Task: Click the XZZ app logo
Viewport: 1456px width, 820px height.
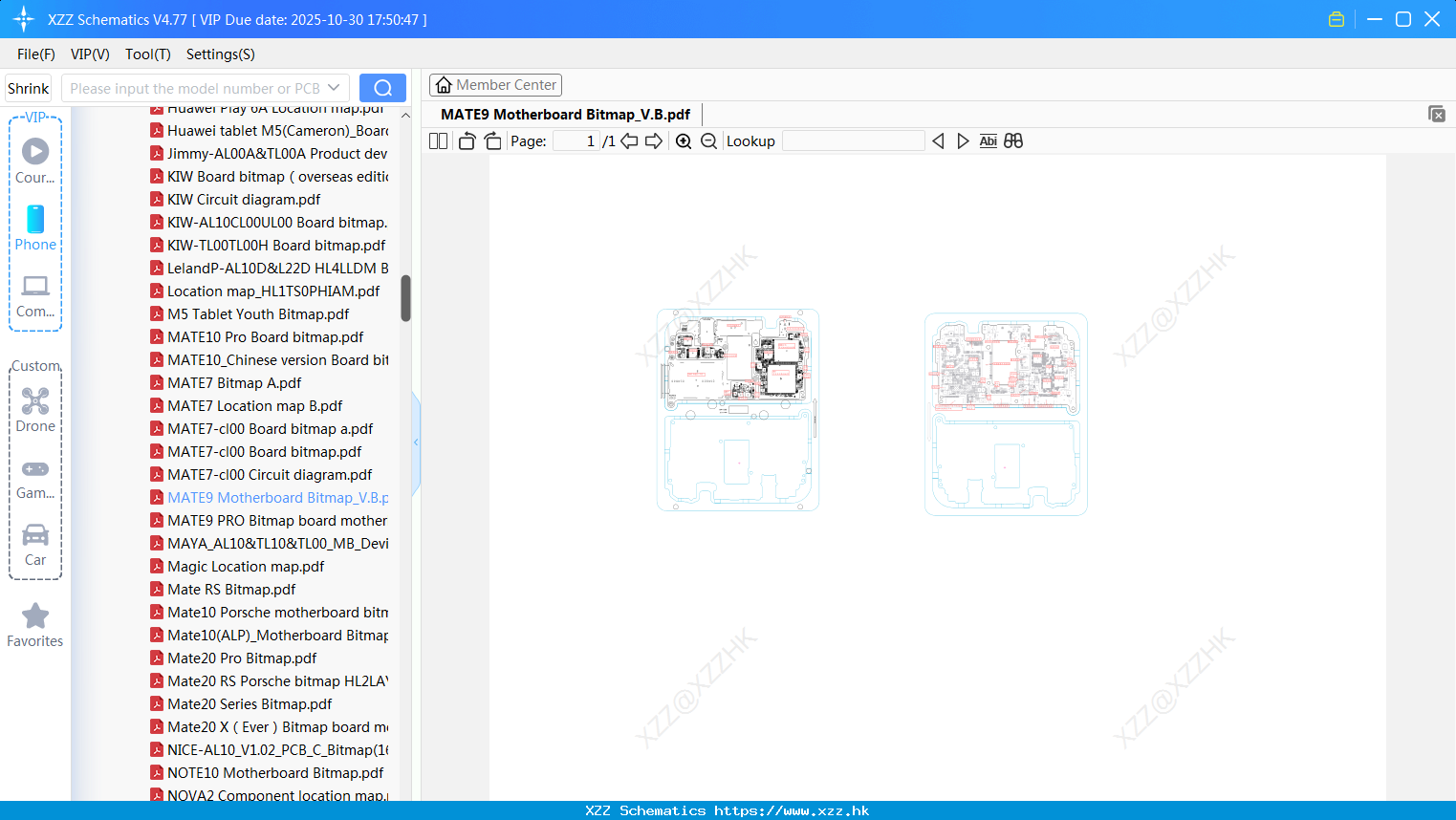Action: click(24, 19)
